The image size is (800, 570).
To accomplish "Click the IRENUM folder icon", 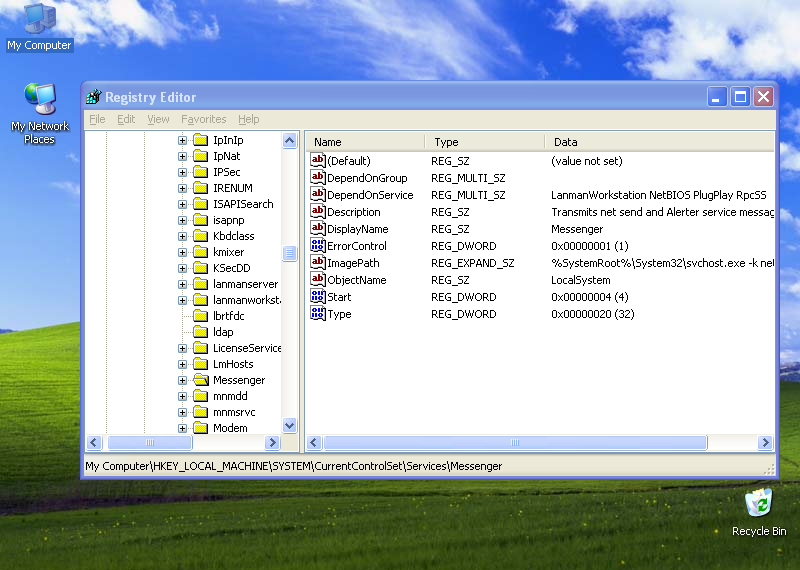I will click(x=201, y=188).
